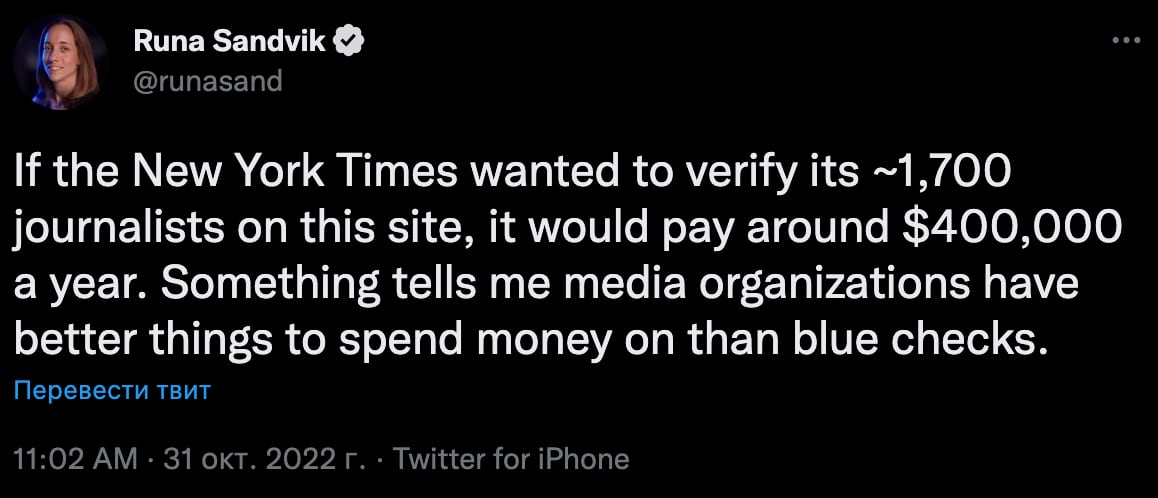Open the @runasand handle link
Screen dimensions: 1158x498
[207, 81]
